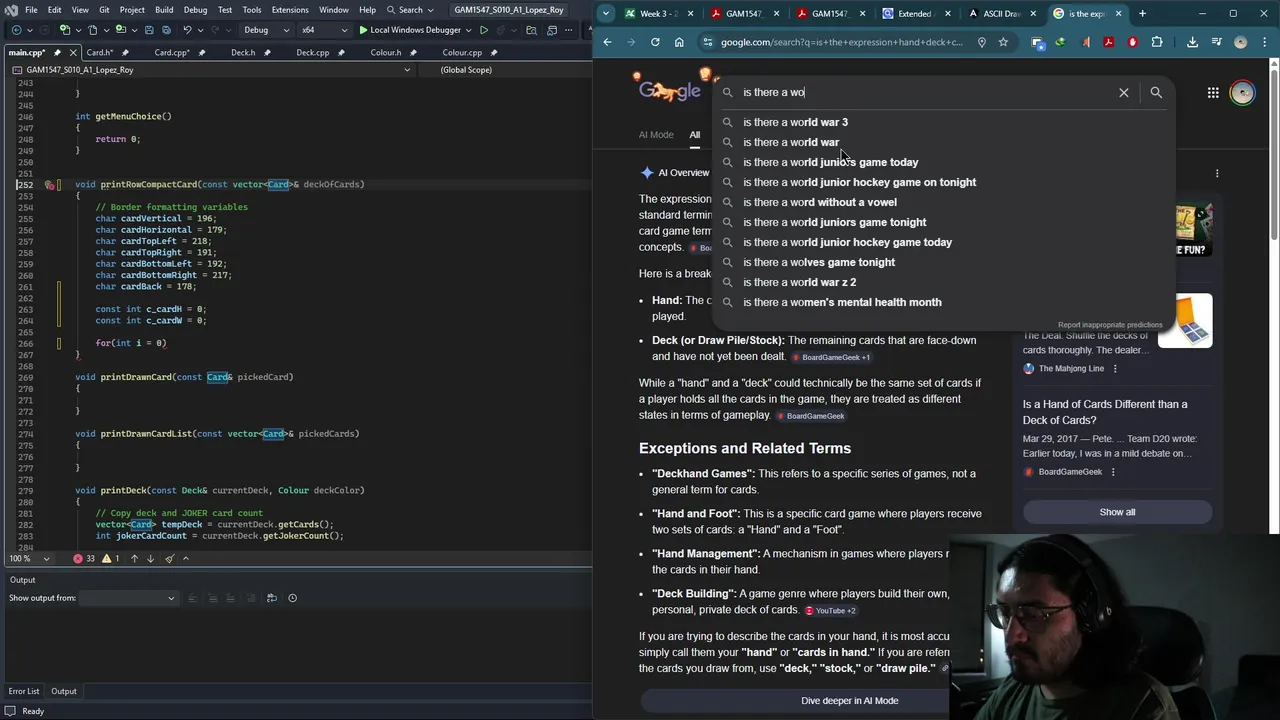1280x720 pixels.
Task: Click Google search magnifier button
Action: 1156,92
